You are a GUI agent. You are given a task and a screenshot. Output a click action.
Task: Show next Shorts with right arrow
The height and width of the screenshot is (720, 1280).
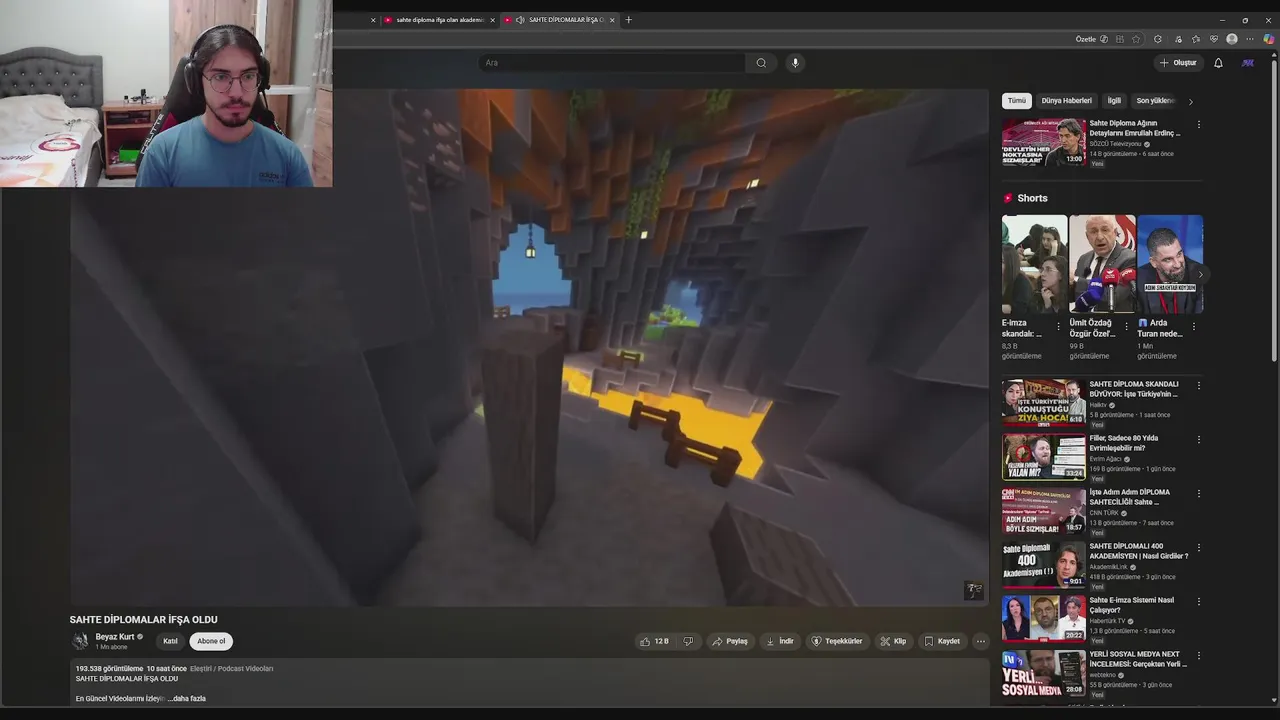[x=1200, y=274]
